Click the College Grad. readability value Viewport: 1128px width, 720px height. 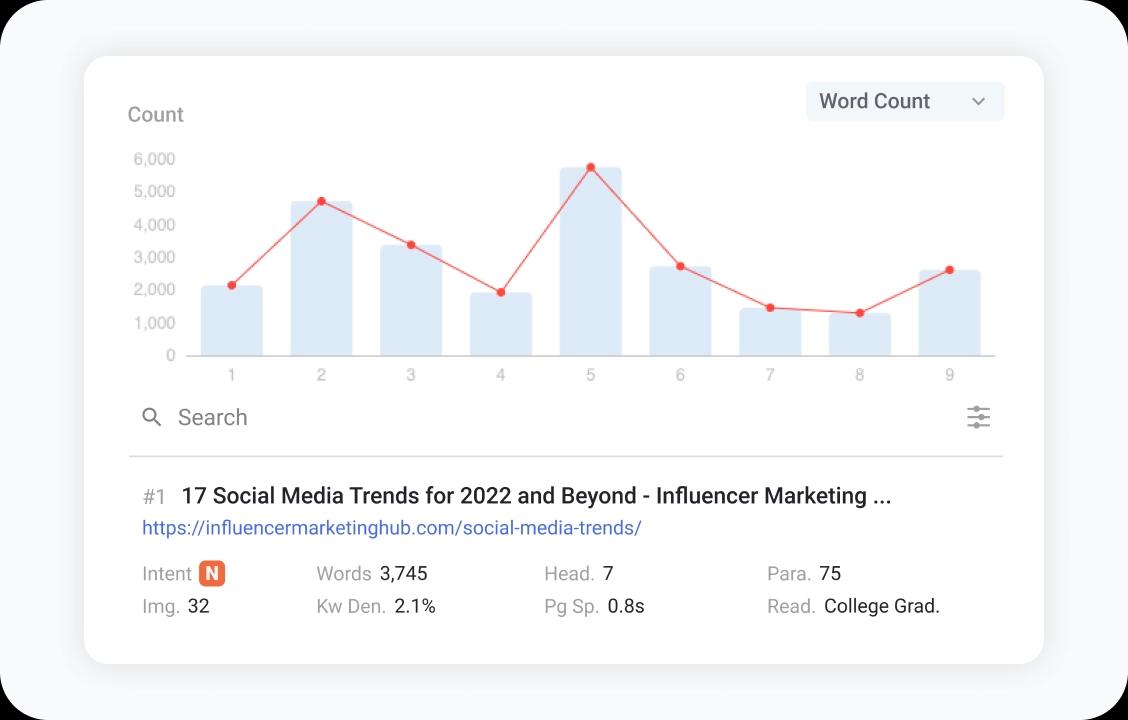coord(881,606)
